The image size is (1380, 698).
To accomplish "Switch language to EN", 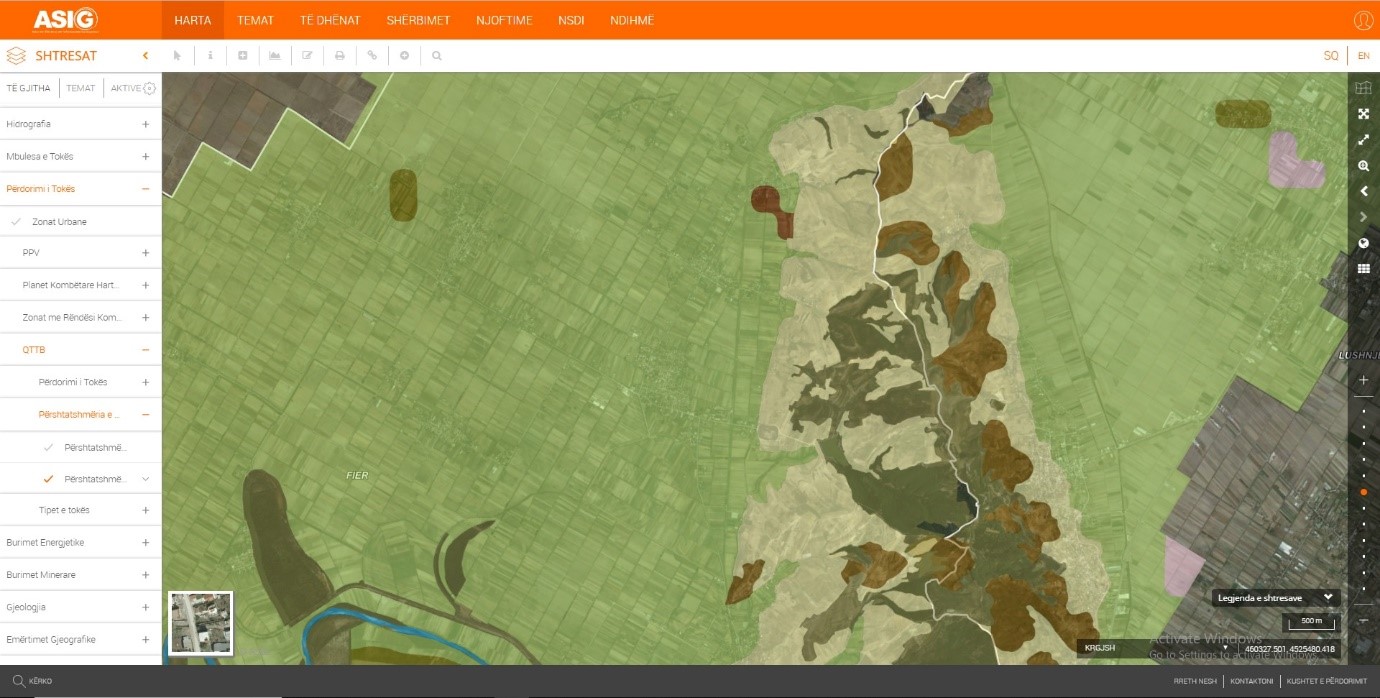I will (x=1363, y=56).
